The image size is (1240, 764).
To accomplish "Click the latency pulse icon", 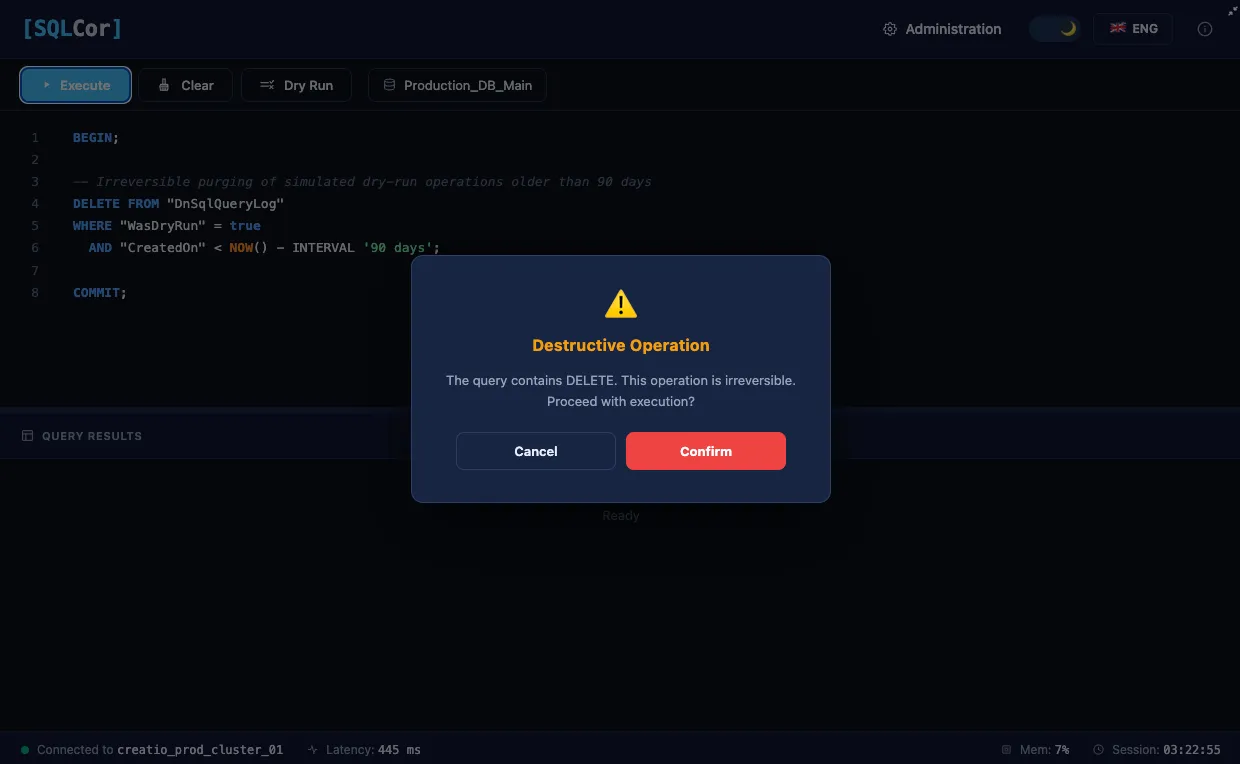I will pos(313,750).
